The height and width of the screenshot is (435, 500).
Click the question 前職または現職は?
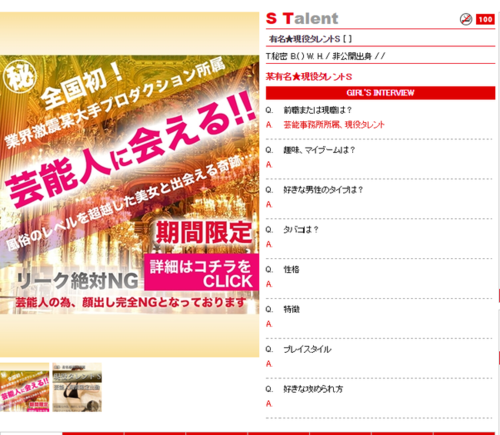pos(318,110)
